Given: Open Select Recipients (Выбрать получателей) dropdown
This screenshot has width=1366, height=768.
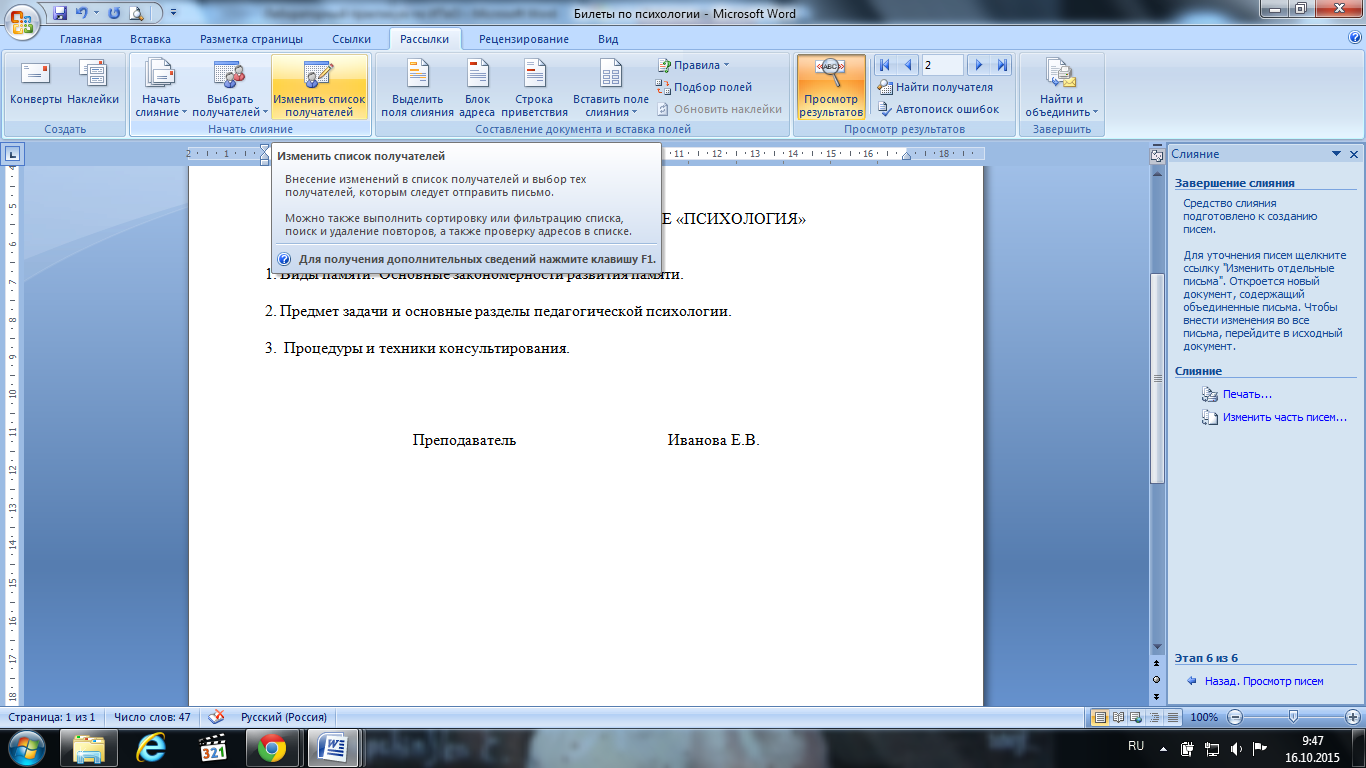Looking at the screenshot, I should coord(230,87).
